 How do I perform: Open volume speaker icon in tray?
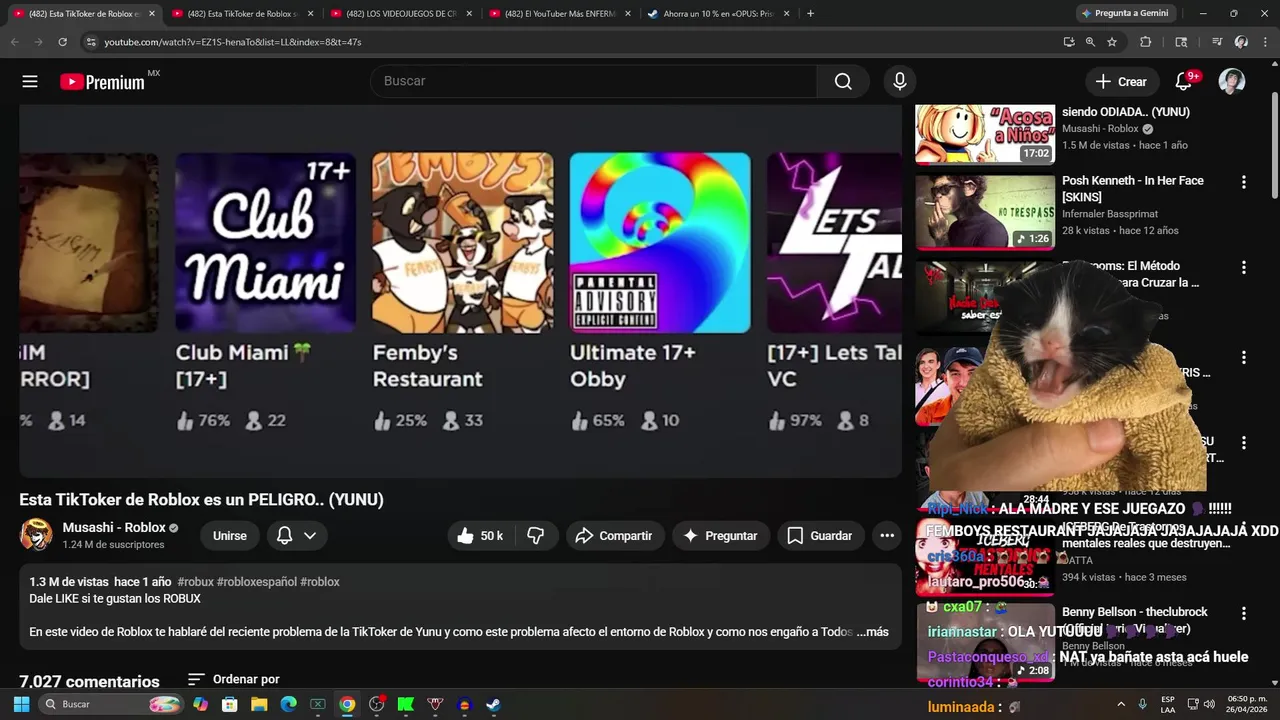[x=1211, y=704]
